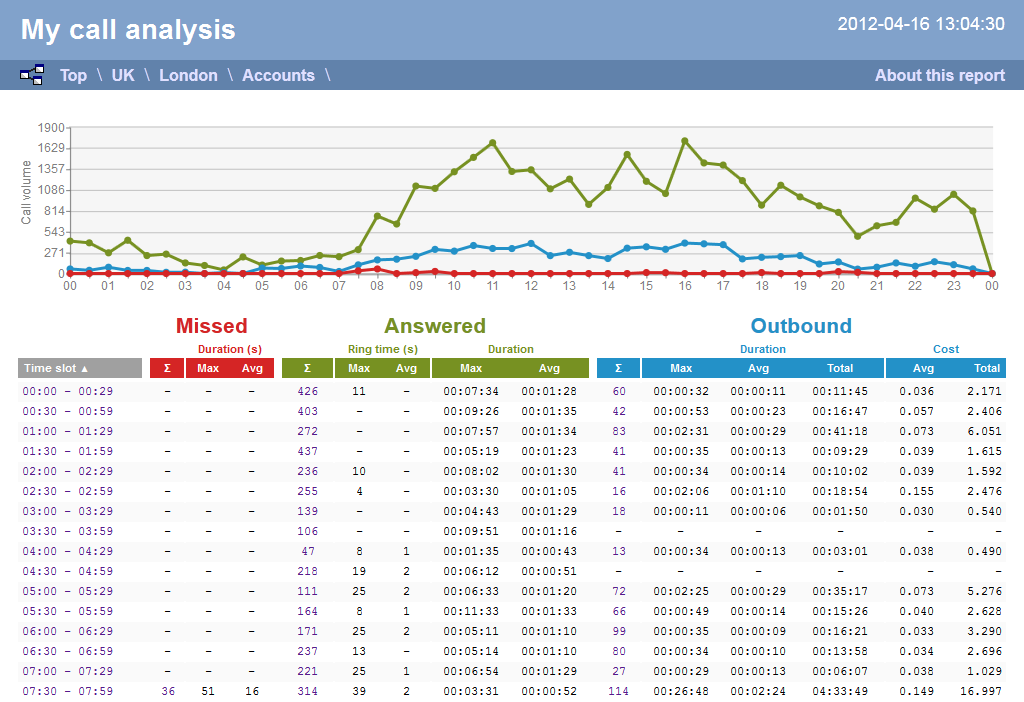Viewport: 1024px width, 702px height.
Task: Sort Answered by "Avg" duration column
Action: 549,368
